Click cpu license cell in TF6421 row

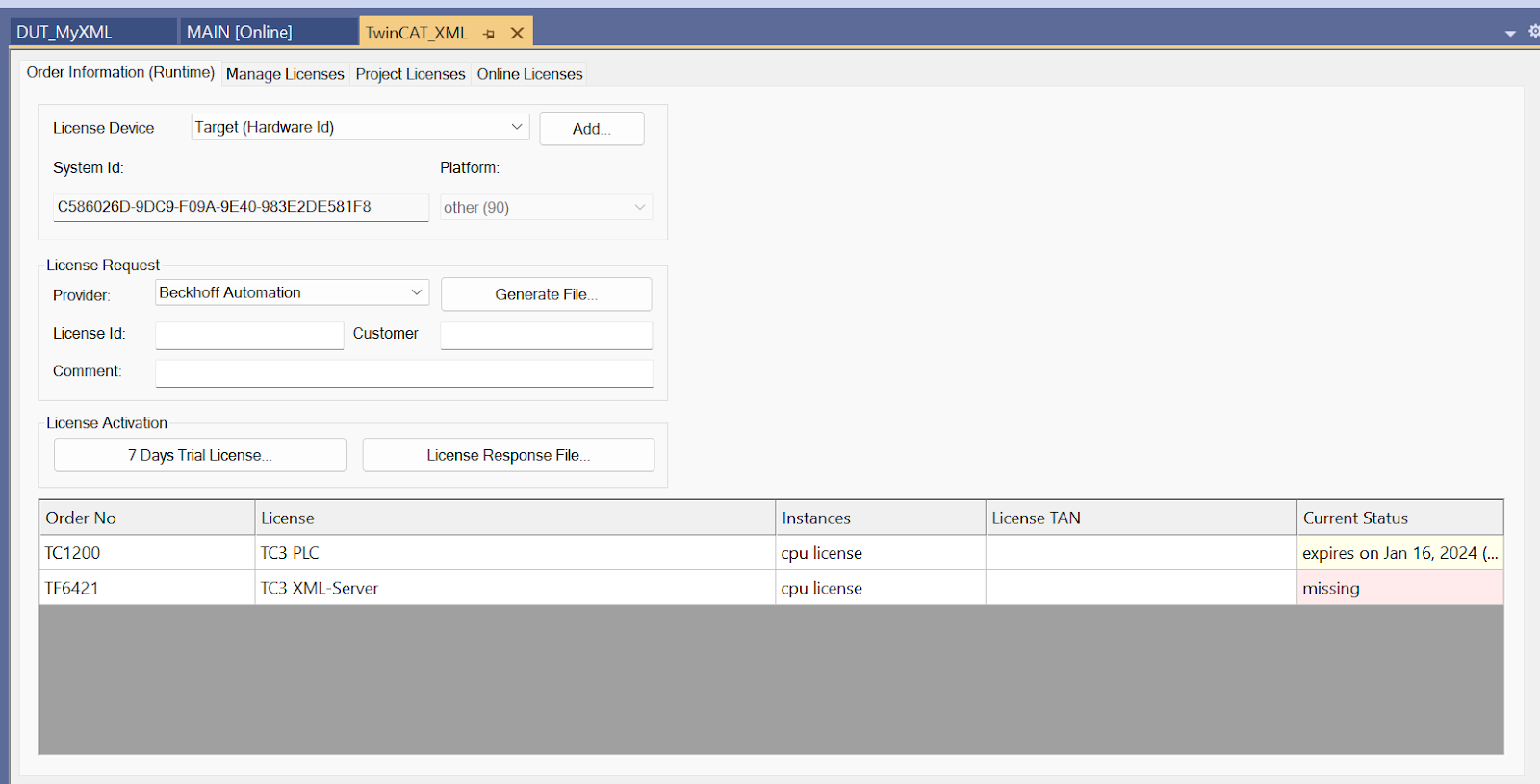(881, 588)
